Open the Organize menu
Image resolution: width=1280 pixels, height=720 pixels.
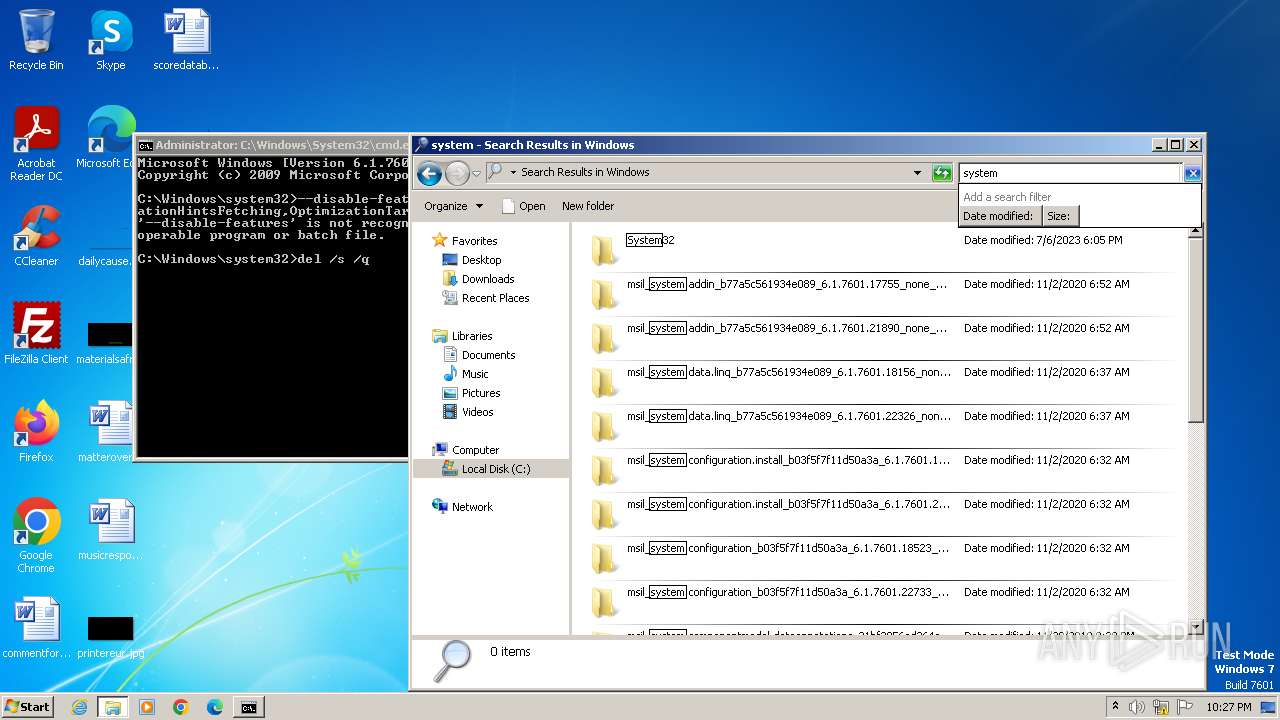click(x=453, y=206)
